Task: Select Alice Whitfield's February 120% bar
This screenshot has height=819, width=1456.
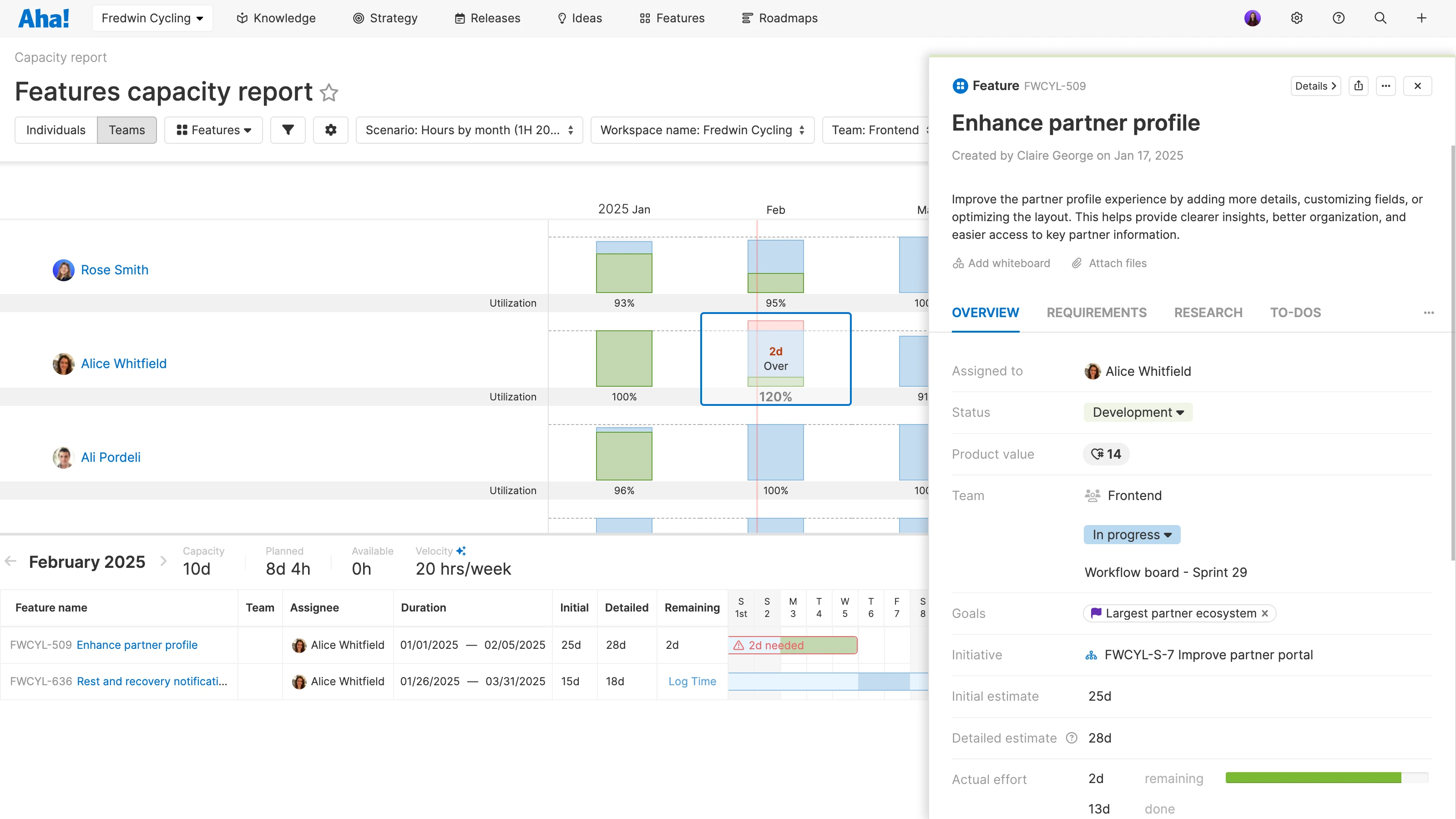Action: point(775,354)
